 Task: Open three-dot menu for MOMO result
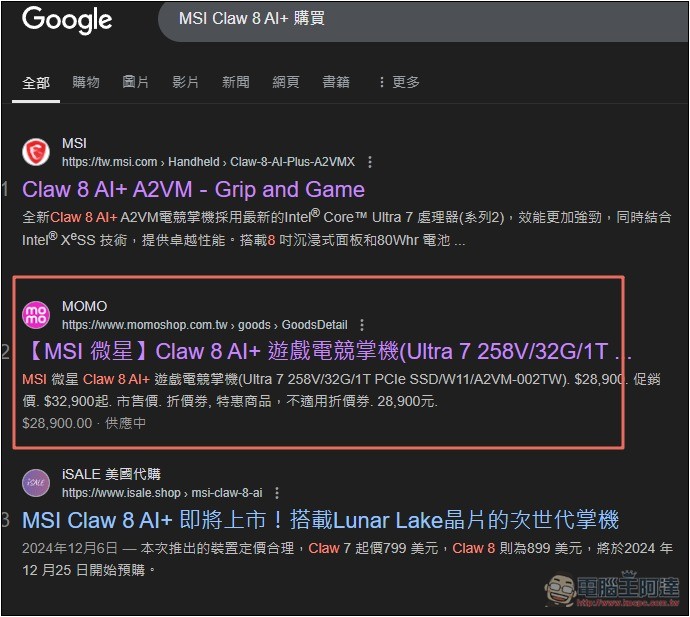362,325
